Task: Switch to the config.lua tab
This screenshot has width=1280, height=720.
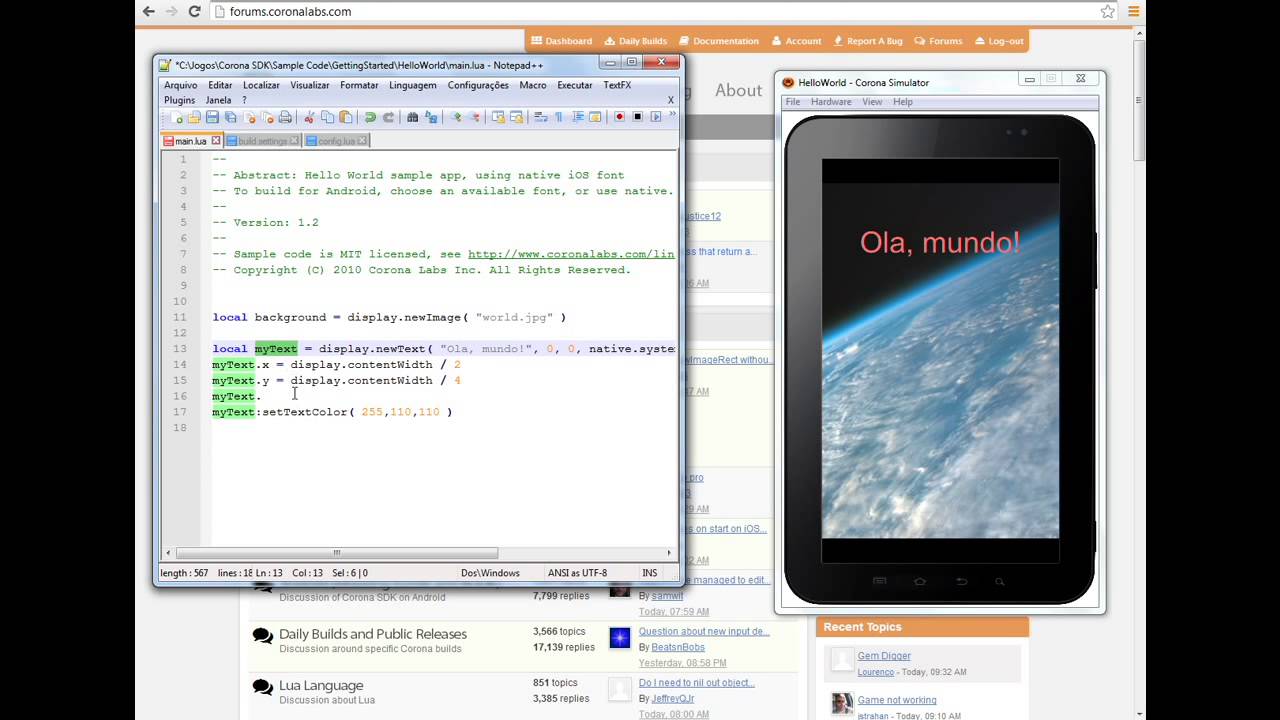Action: point(336,141)
